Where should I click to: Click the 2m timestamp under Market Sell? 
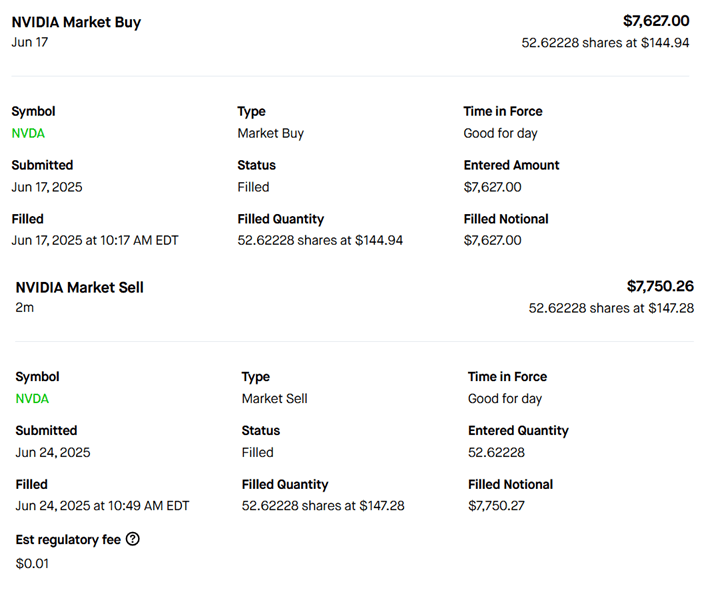point(25,308)
